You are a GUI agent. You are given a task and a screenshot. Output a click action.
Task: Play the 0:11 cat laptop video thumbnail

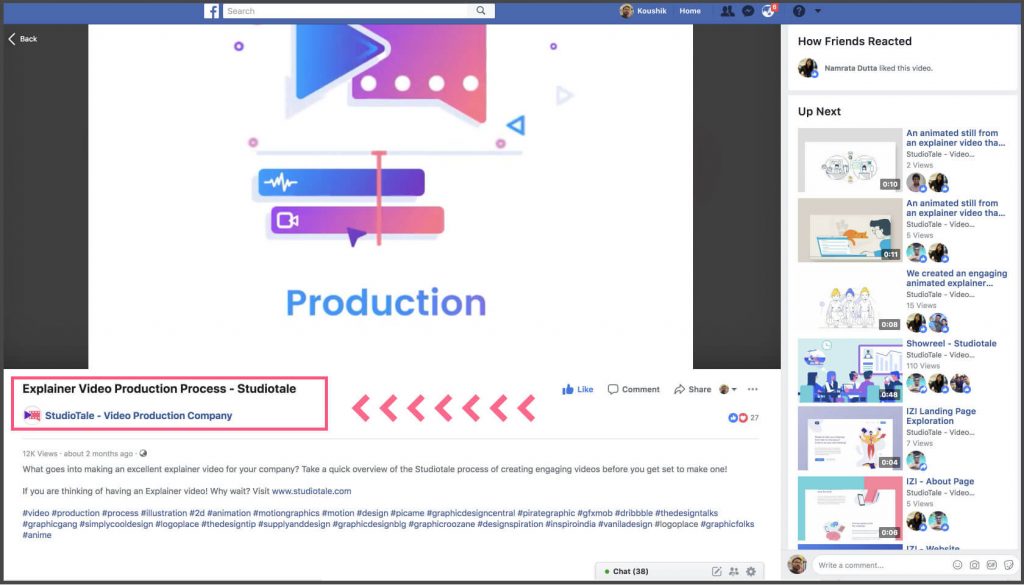pos(850,230)
